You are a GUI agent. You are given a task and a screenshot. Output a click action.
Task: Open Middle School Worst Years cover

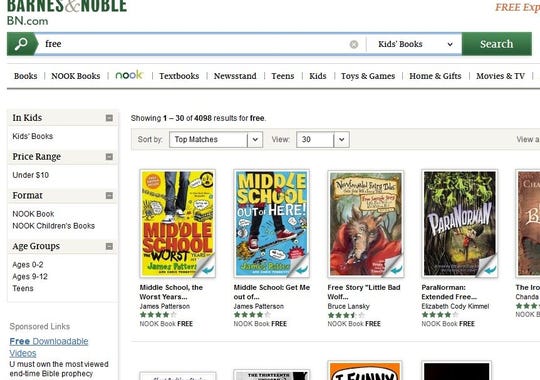[x=178, y=224]
